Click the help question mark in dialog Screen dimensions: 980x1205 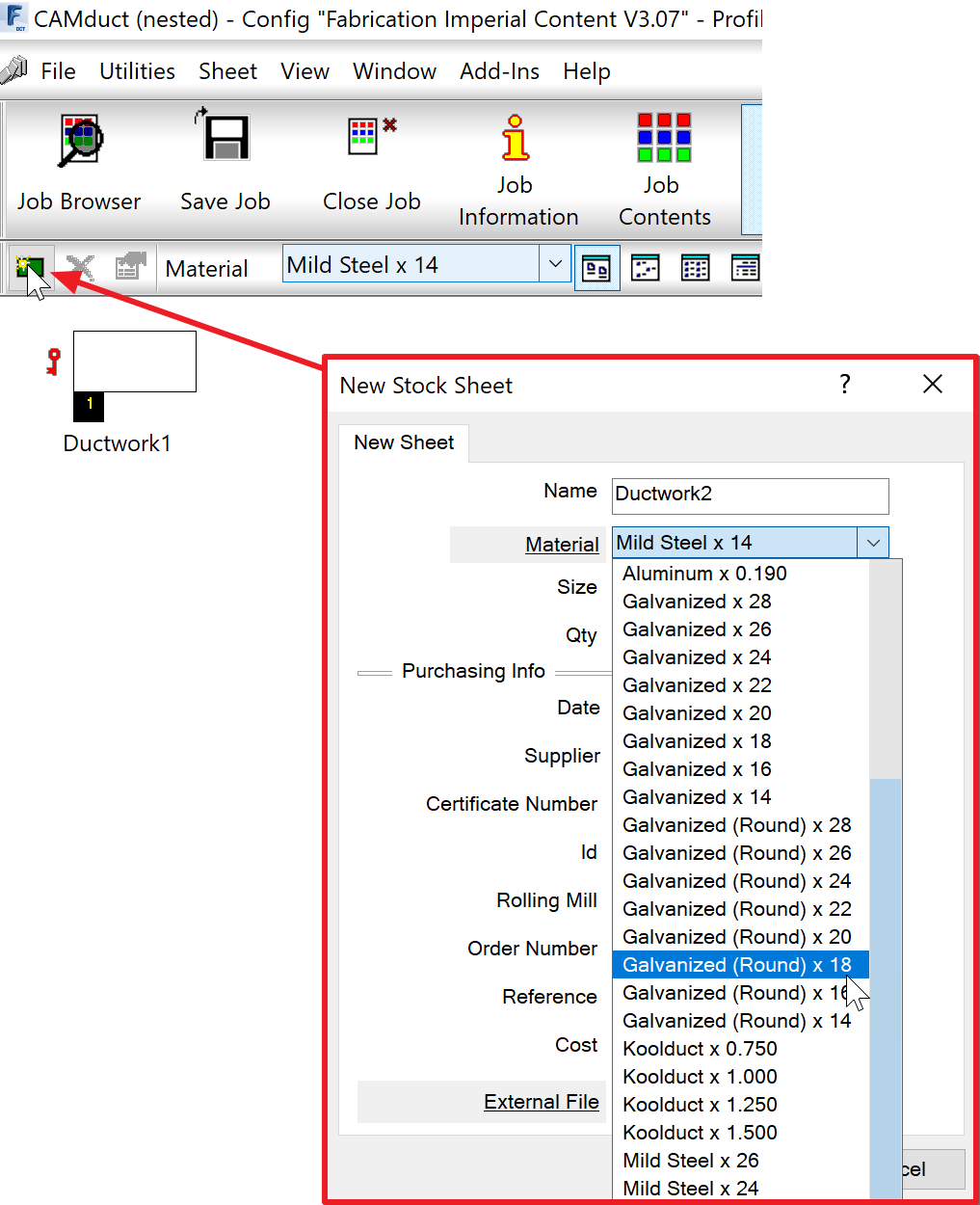[x=845, y=384]
